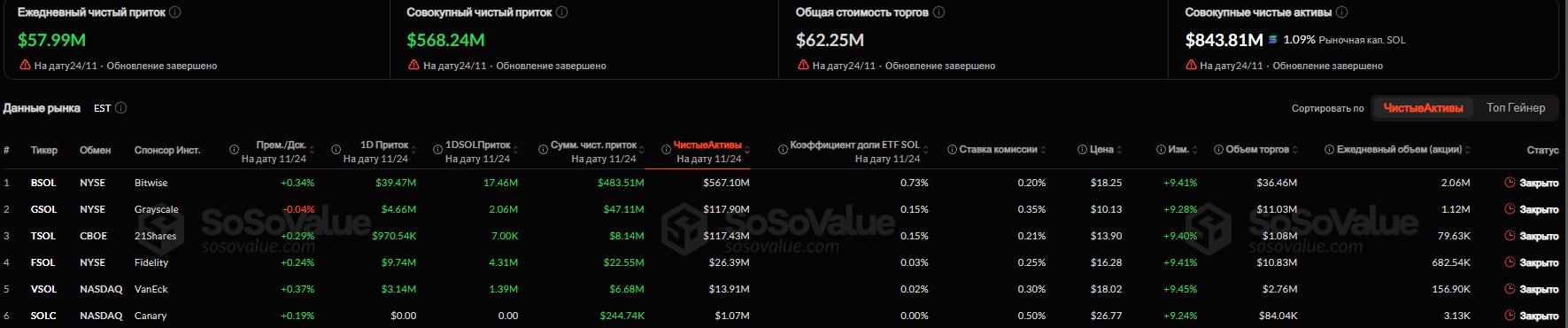Viewport: 1568px width, 328px height.
Task: Click the clock status icon in BSOL row
Action: click(x=1510, y=183)
